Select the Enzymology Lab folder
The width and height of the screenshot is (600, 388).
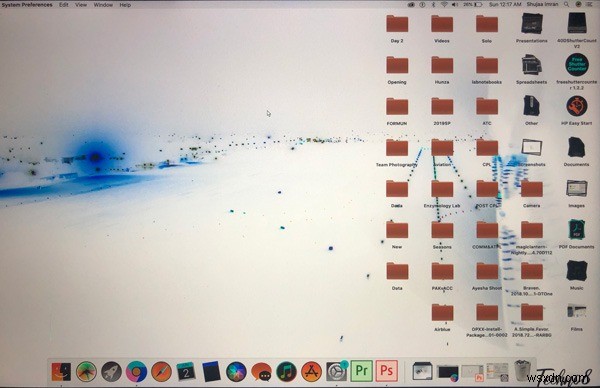click(442, 190)
